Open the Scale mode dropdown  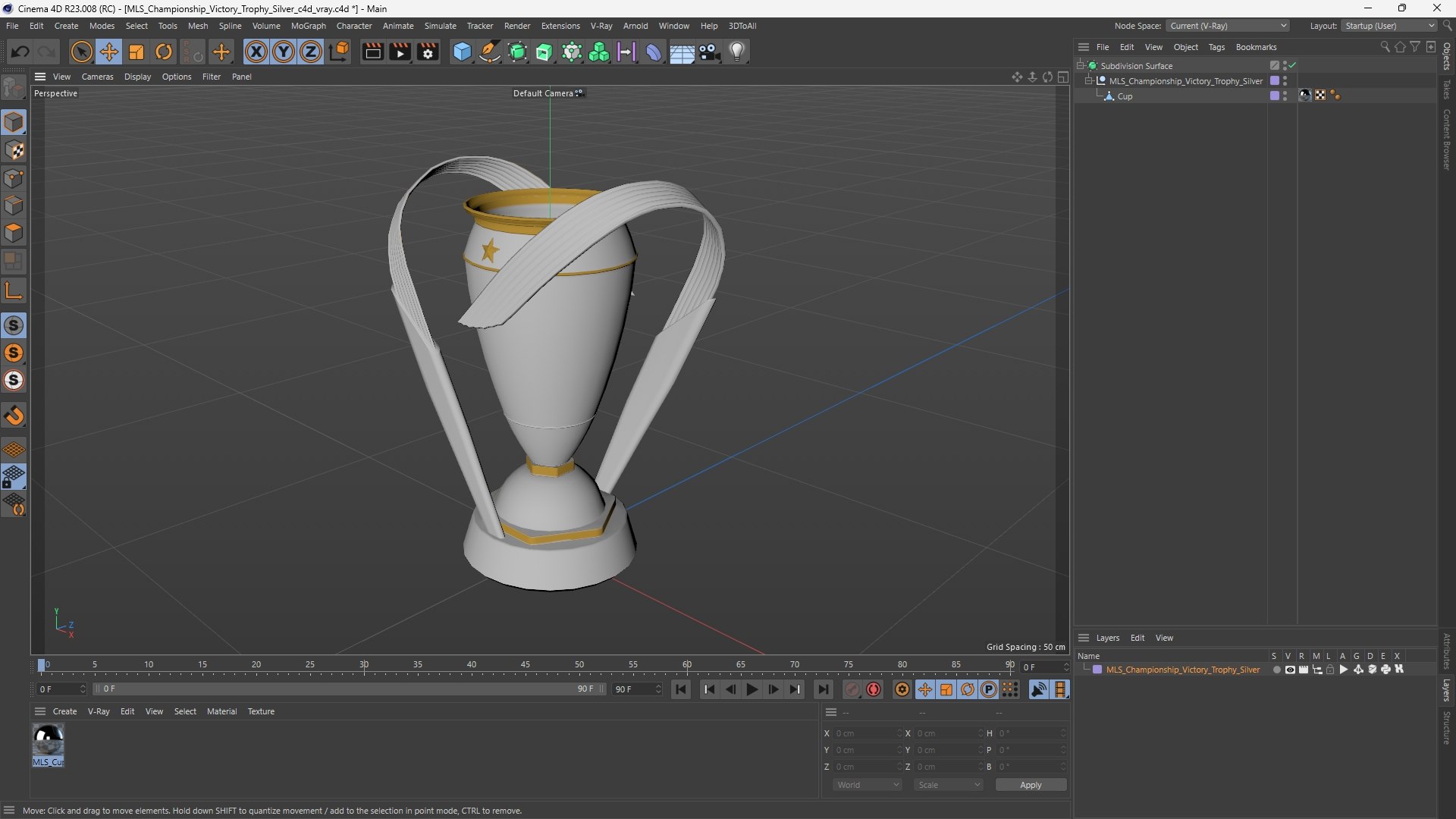[948, 785]
